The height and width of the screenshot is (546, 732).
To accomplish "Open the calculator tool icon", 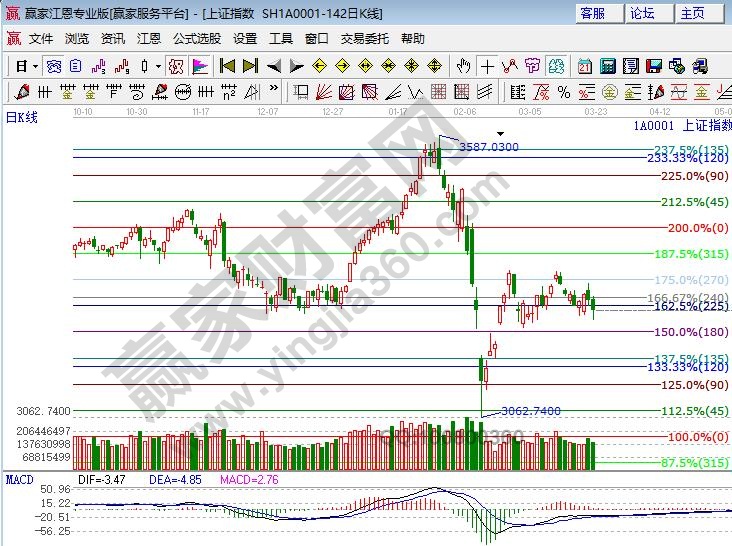I will [x=607, y=66].
